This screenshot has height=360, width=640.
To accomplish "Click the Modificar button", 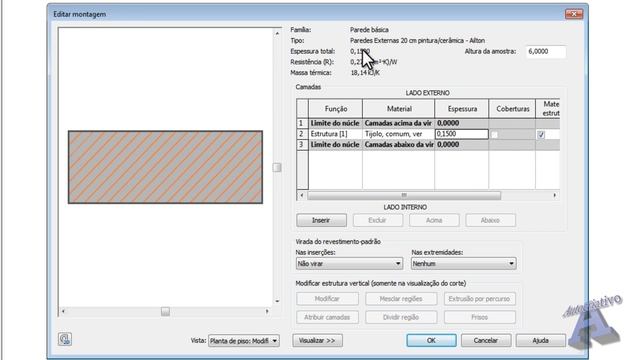I will tap(327, 299).
